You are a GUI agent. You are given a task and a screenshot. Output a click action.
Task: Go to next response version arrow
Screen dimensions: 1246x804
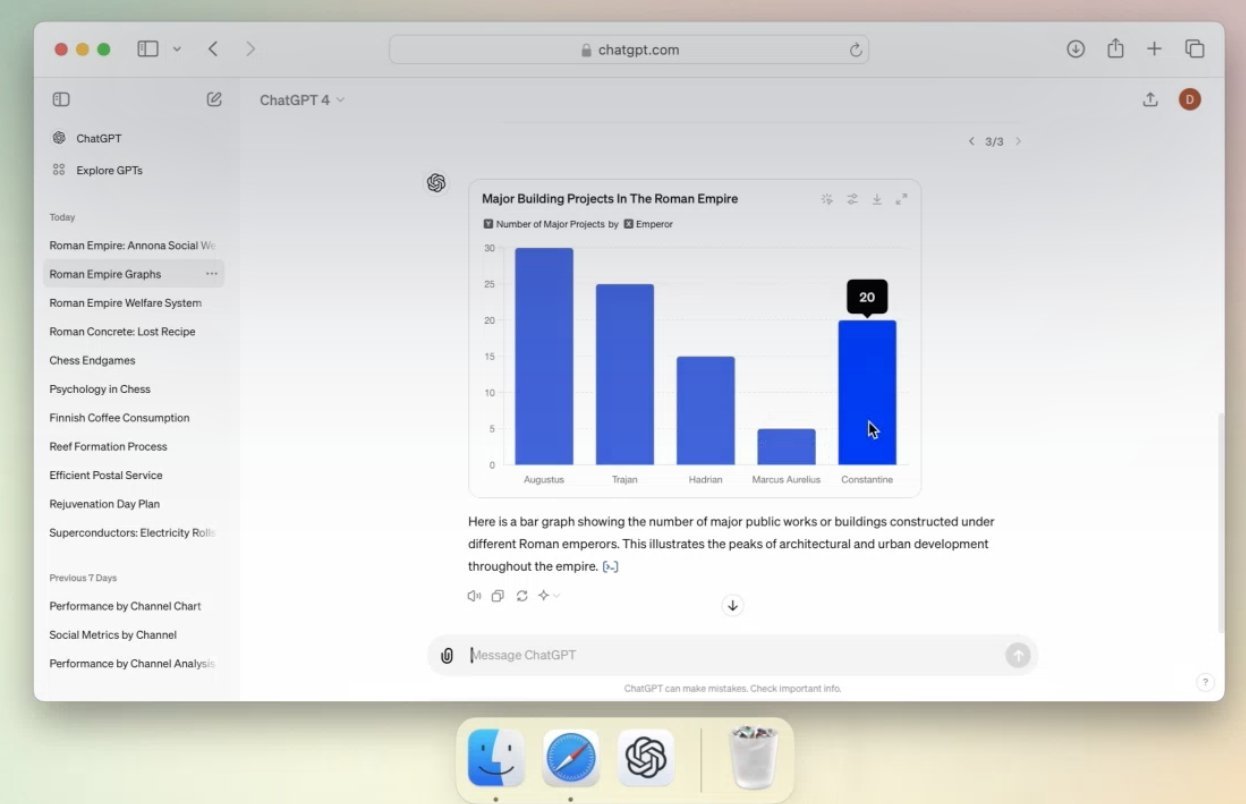[x=1018, y=141]
